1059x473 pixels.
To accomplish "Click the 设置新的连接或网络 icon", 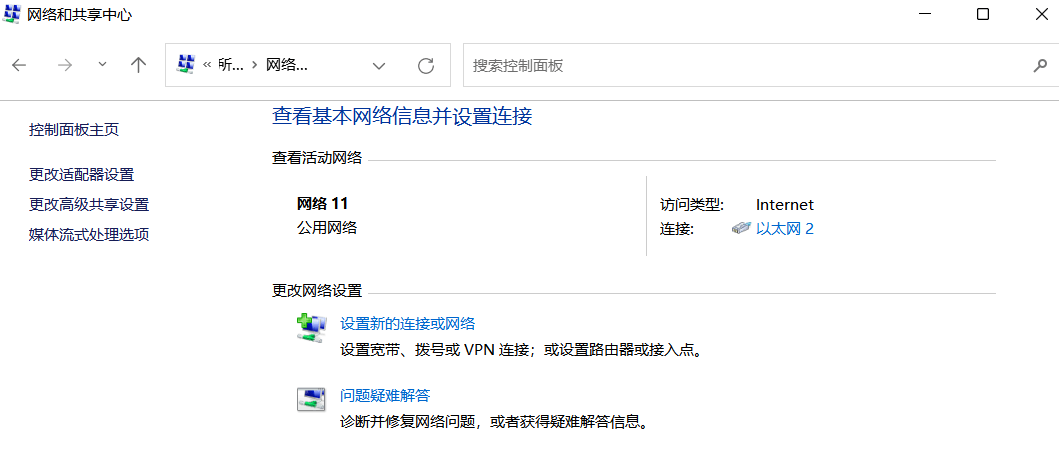I will pos(311,328).
